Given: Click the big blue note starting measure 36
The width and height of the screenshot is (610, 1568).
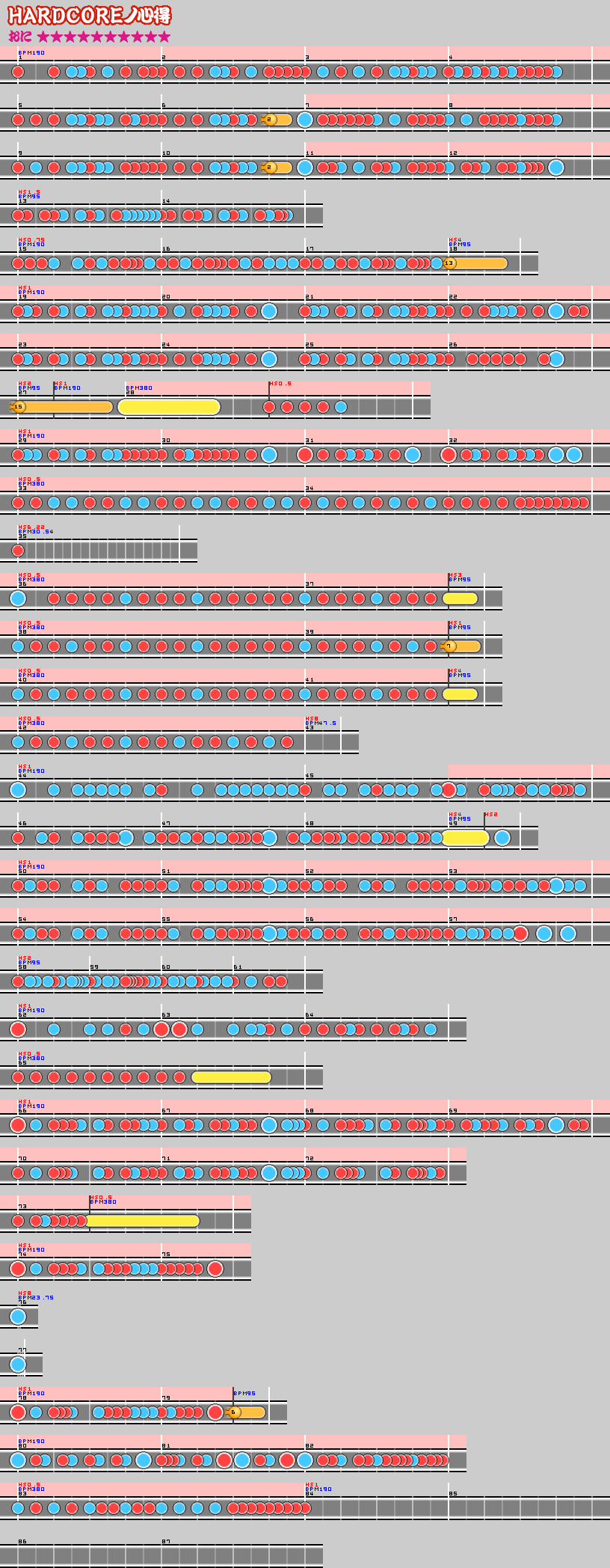Looking at the screenshot, I should (x=18, y=598).
